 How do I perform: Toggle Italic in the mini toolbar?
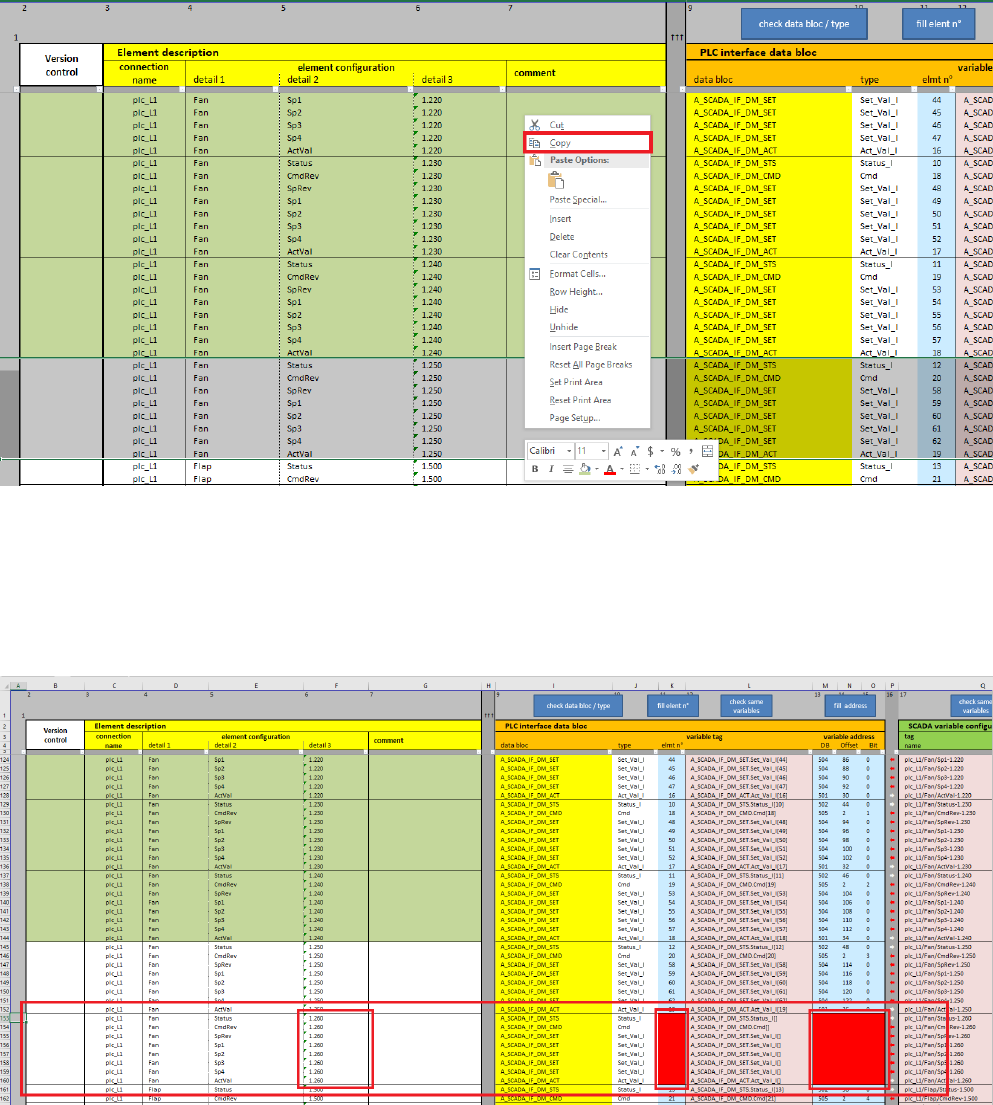[550, 469]
